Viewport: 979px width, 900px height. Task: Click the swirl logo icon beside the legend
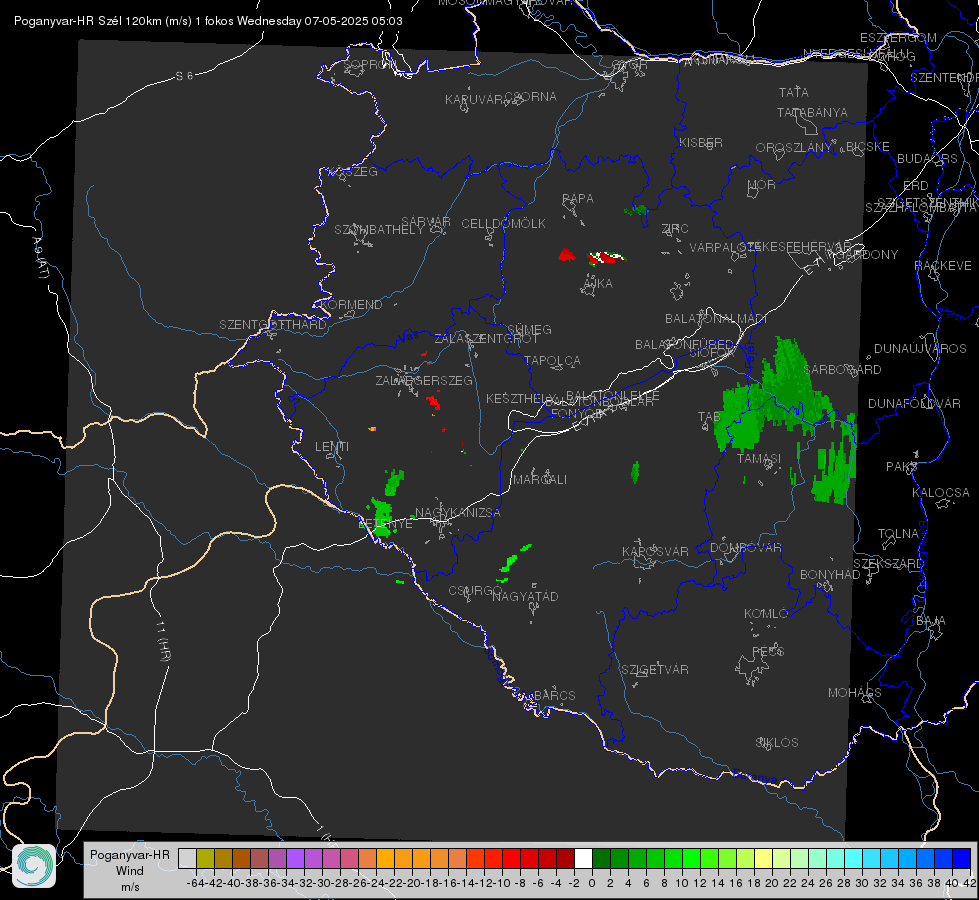[x=34, y=866]
